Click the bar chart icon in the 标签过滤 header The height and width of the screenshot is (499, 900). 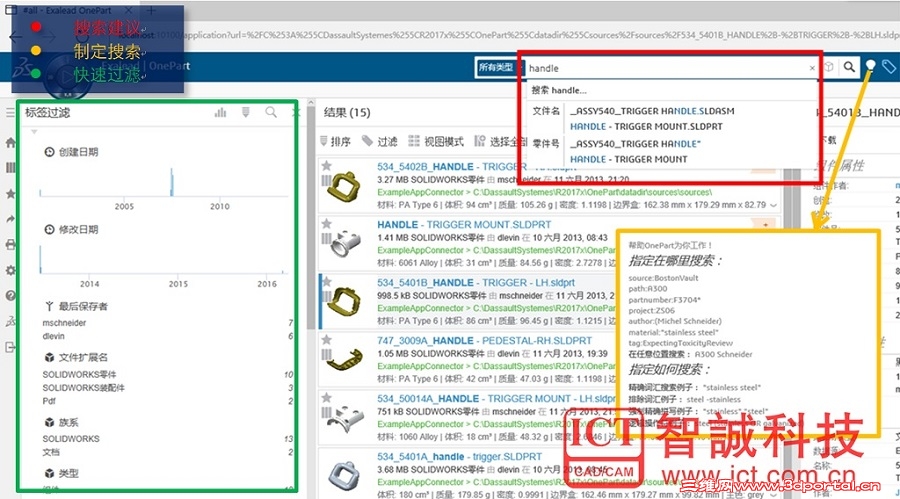point(220,113)
